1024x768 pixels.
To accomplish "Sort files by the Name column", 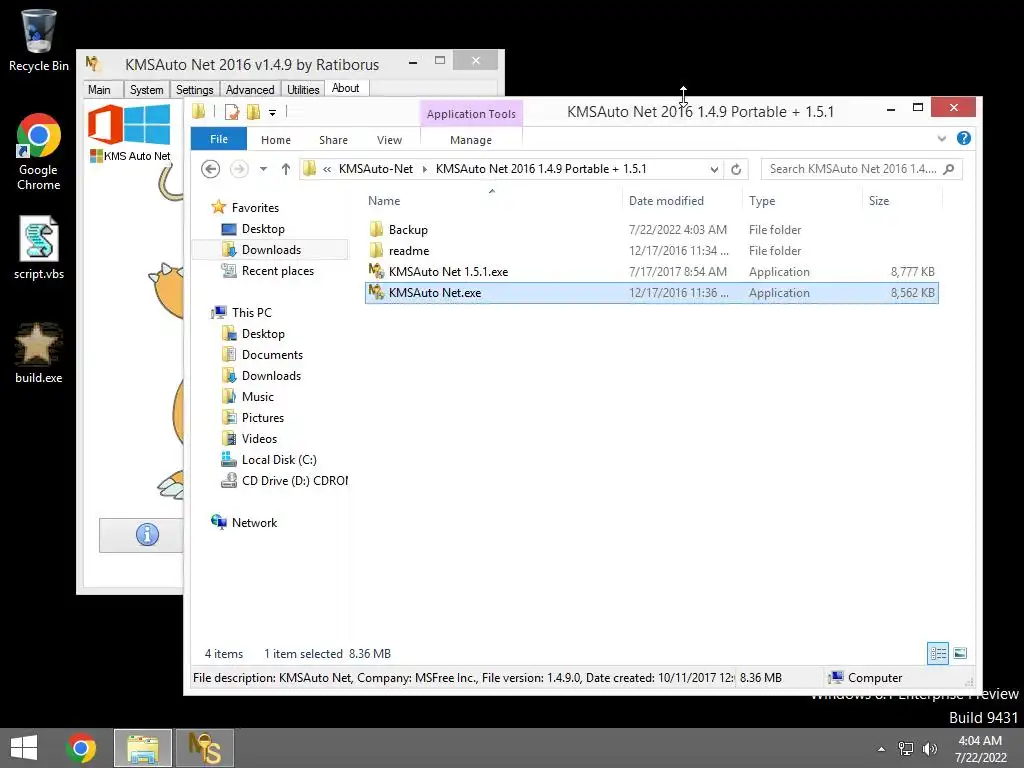I will (492, 200).
